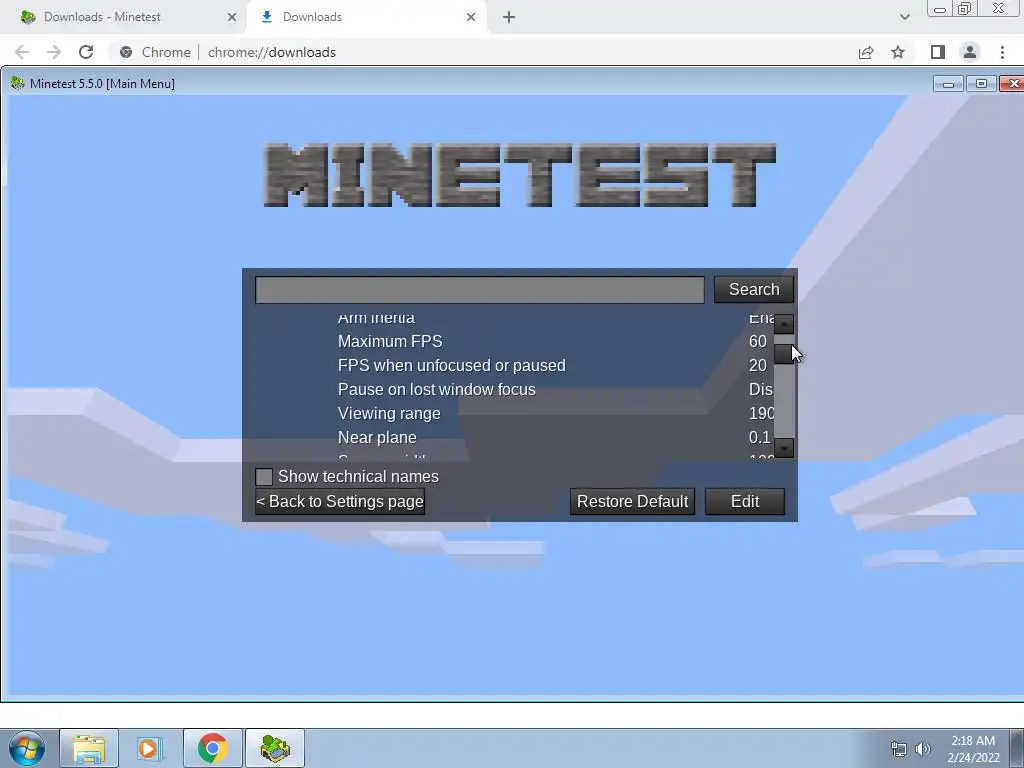Click Minetest icon in taskbar

(275, 748)
